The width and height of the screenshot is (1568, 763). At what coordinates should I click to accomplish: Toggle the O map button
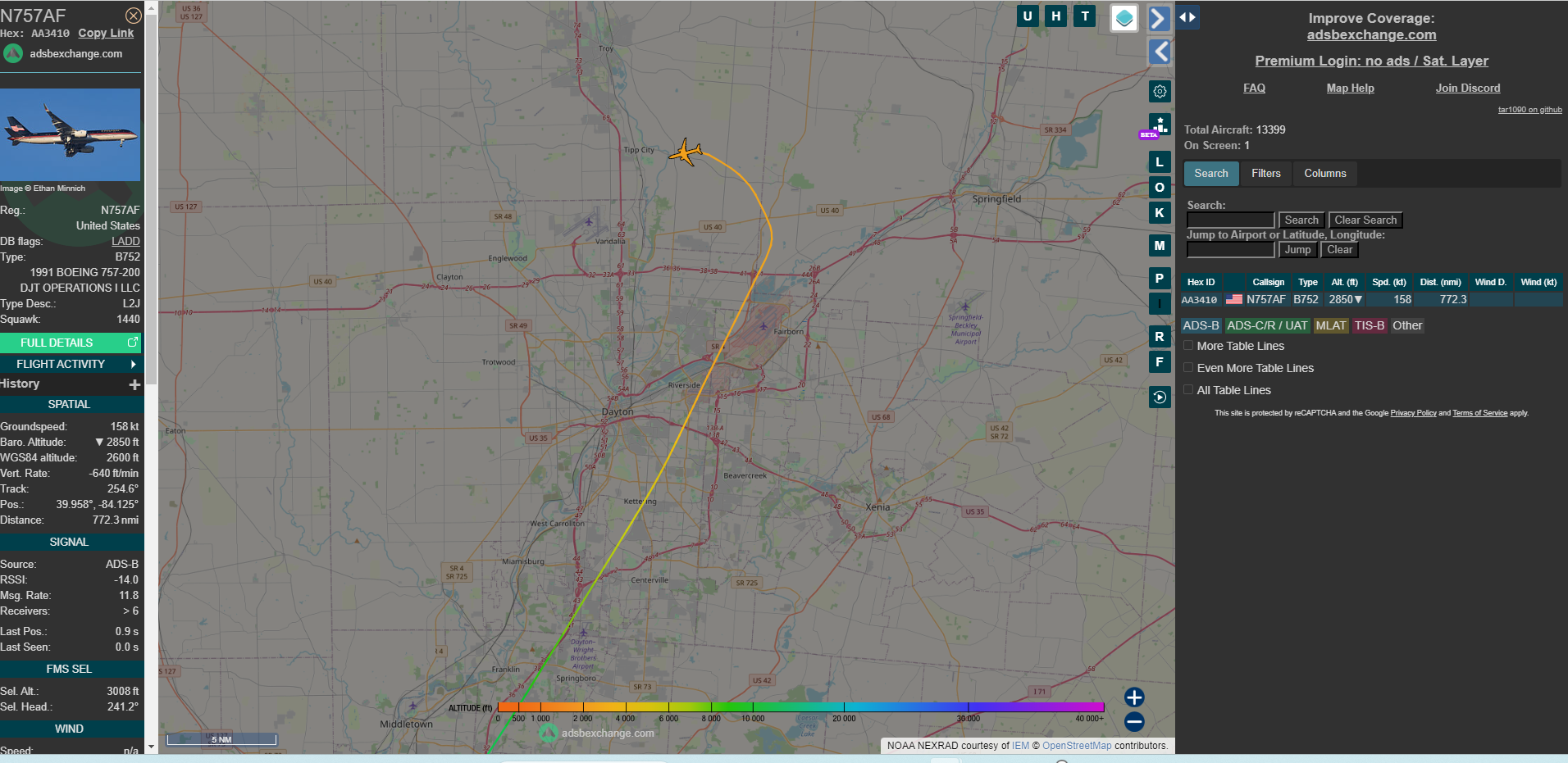click(1160, 188)
